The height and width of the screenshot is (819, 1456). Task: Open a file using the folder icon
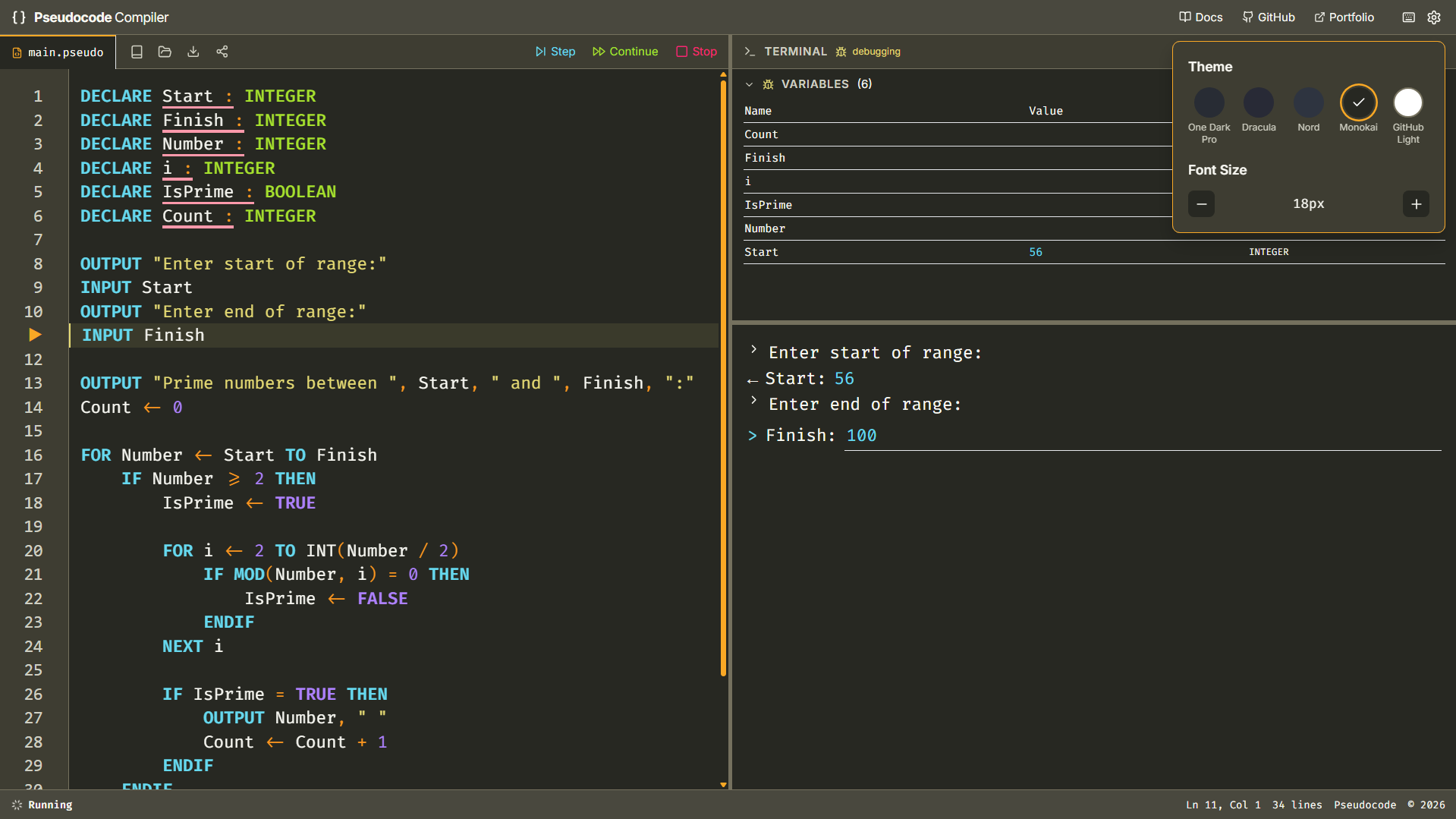pyautogui.click(x=165, y=52)
